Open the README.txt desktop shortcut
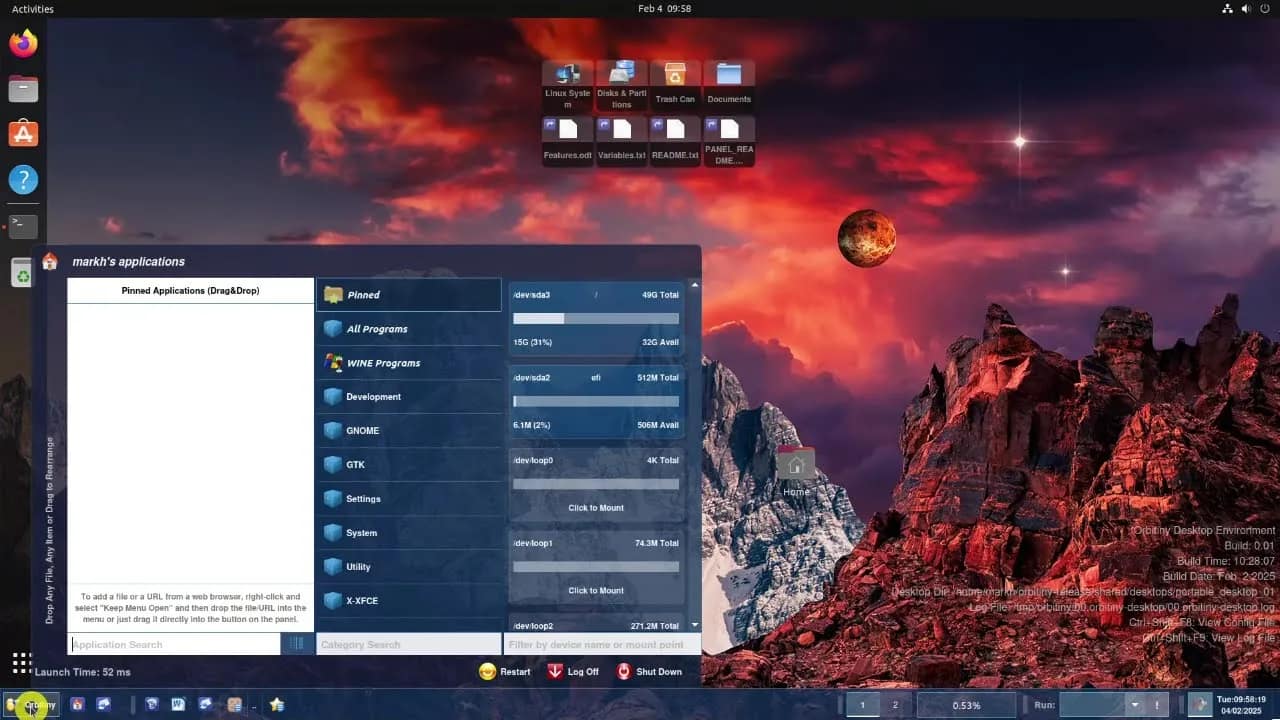1280x720 pixels. (675, 140)
